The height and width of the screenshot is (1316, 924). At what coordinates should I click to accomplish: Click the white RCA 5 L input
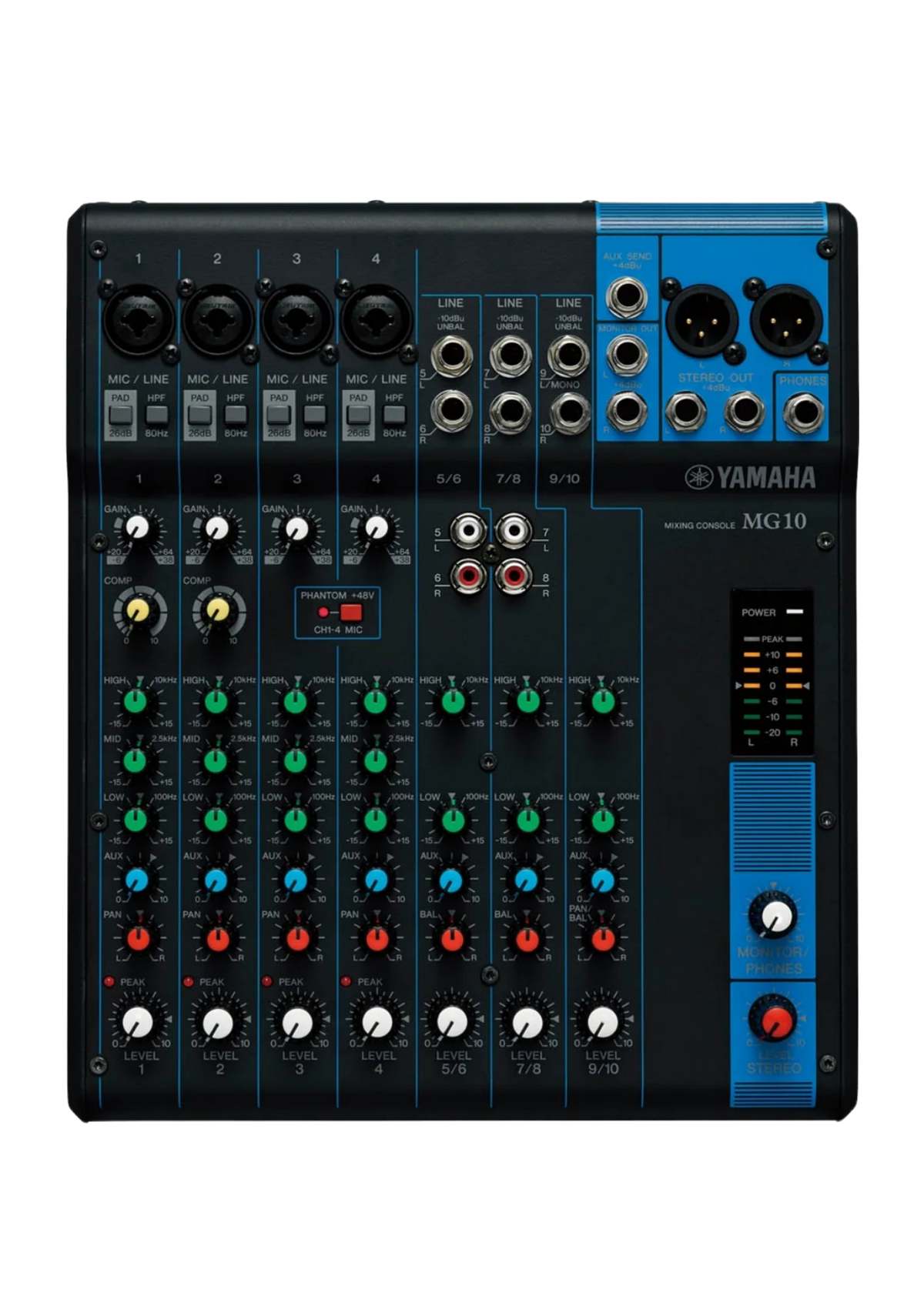[468, 530]
